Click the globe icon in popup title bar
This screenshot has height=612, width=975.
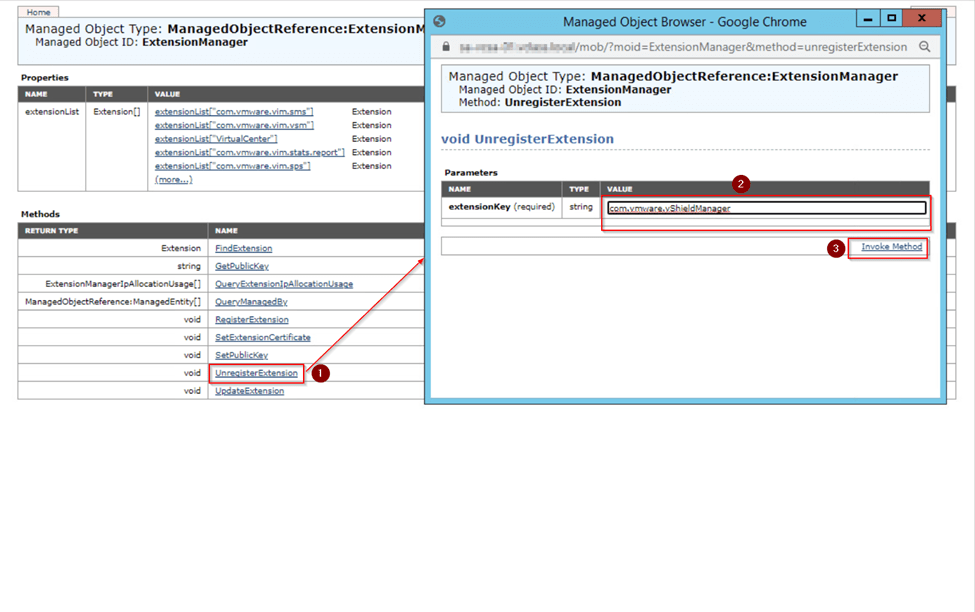click(439, 21)
